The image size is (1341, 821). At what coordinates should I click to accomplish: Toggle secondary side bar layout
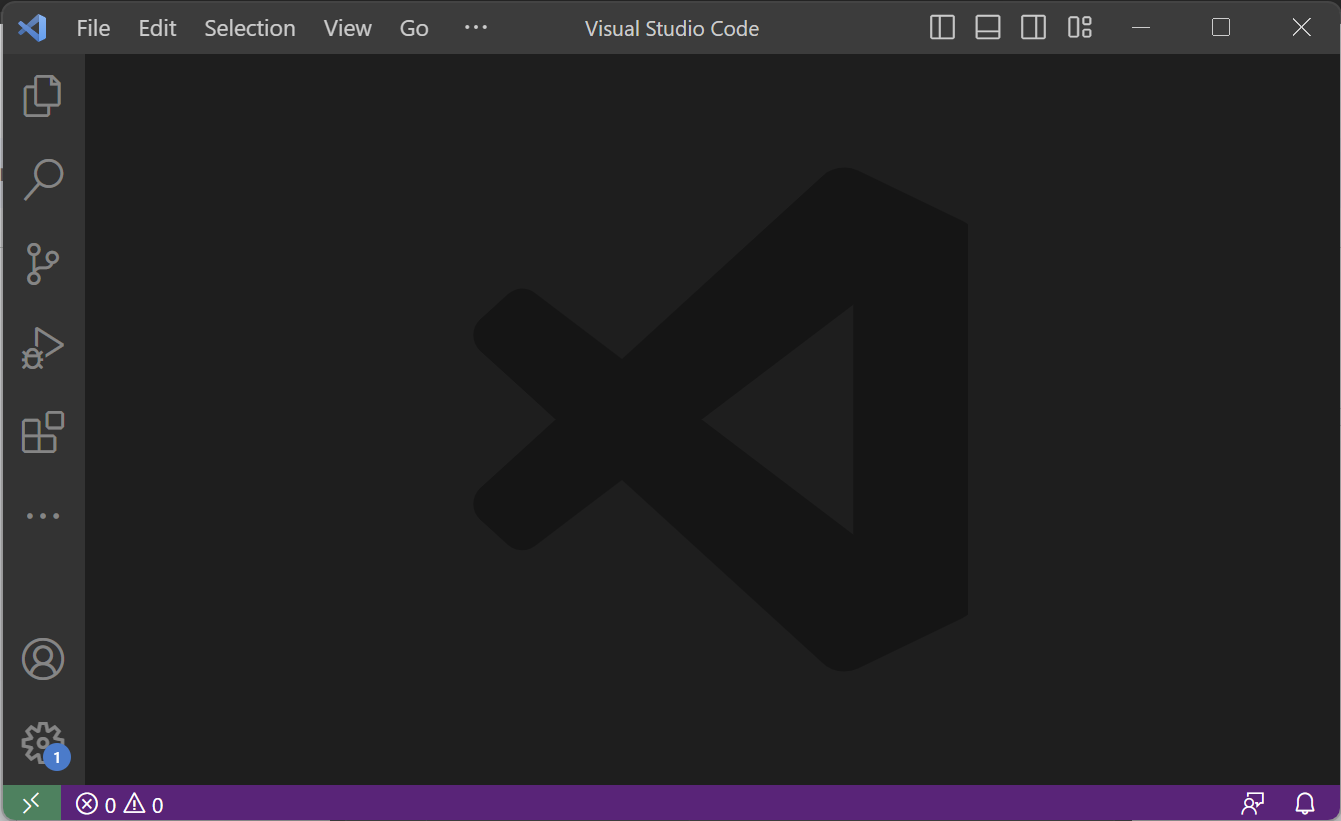click(x=1034, y=28)
